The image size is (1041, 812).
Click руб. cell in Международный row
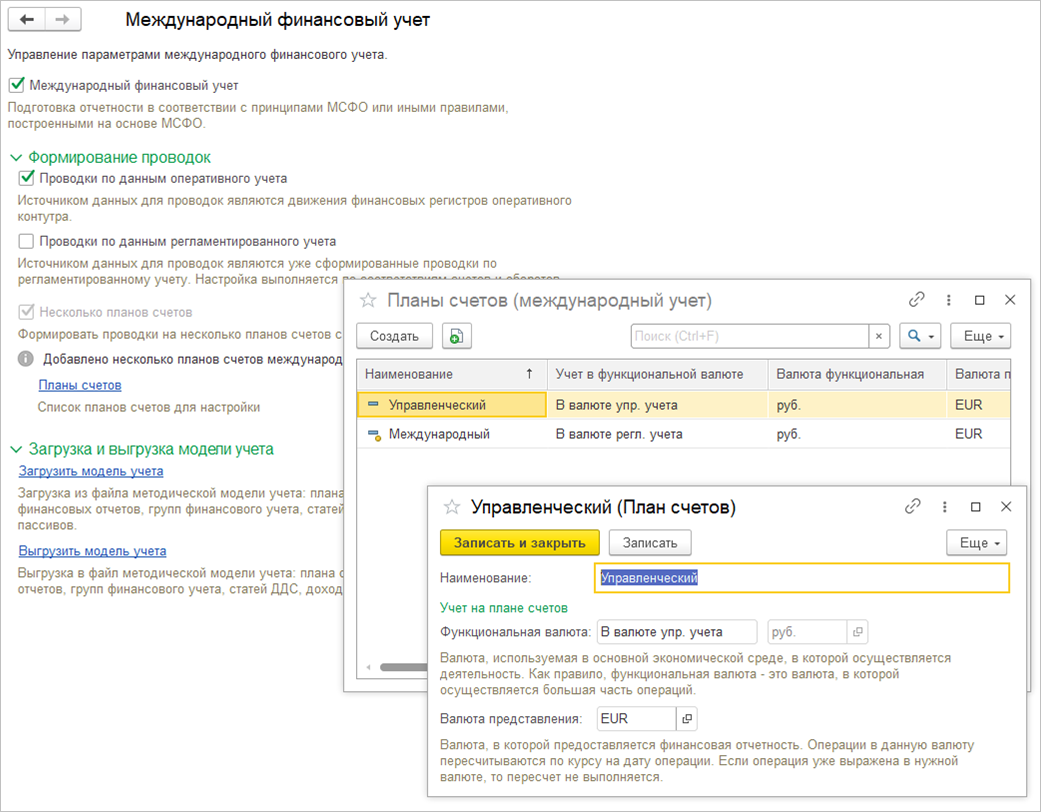pos(857,434)
